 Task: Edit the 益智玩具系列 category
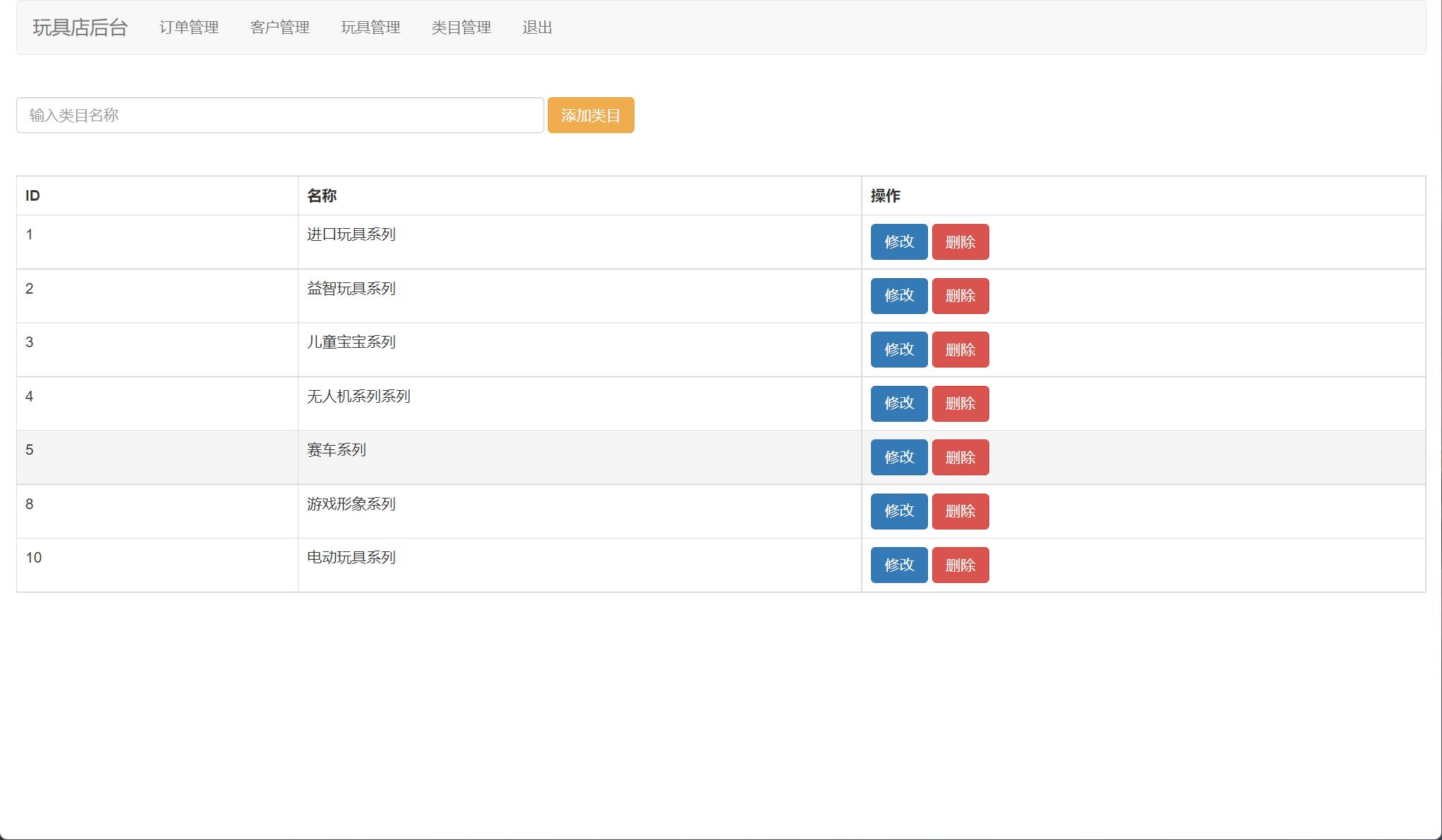[898, 296]
